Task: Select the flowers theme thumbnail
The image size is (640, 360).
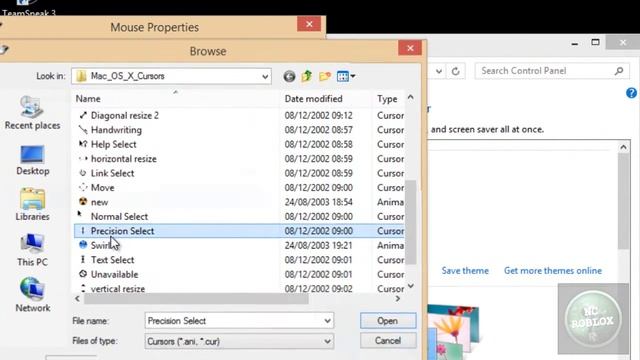Action: 453,333
